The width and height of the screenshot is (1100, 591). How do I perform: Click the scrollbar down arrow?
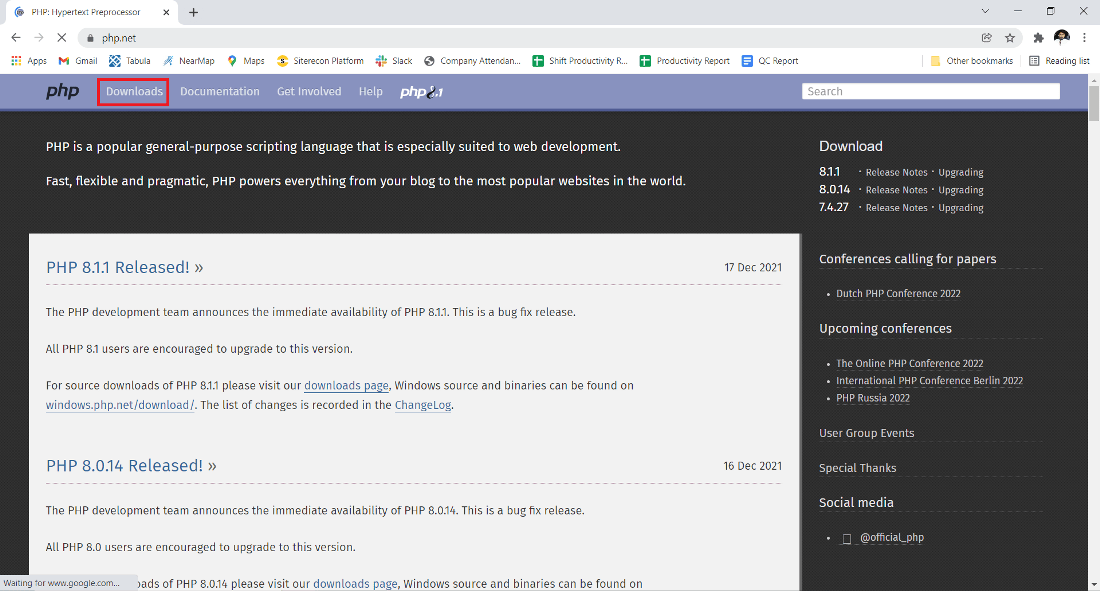click(x=1094, y=585)
